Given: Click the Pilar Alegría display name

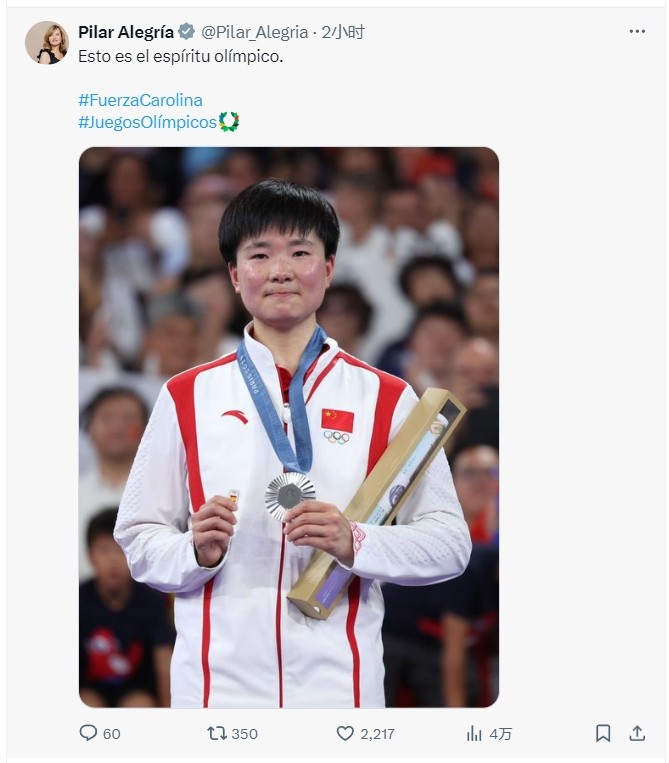Looking at the screenshot, I should coord(126,32).
